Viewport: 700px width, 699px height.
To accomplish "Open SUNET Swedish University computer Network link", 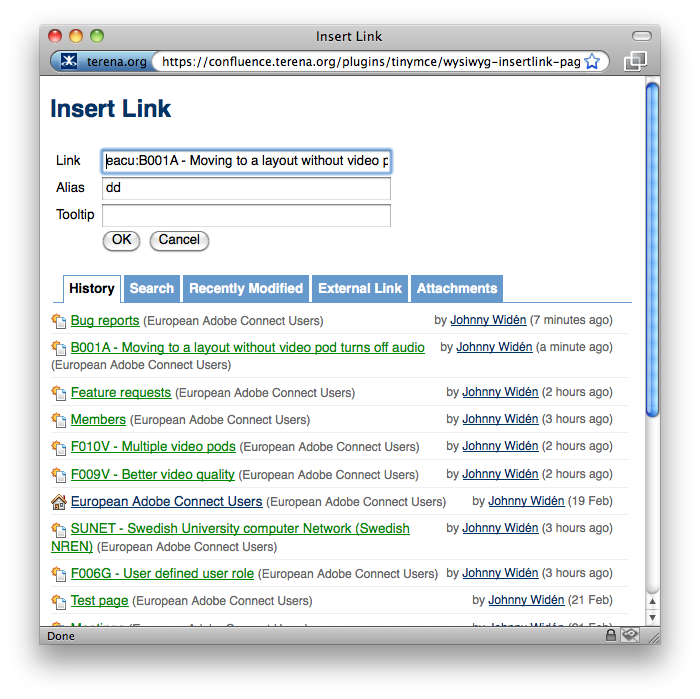I will pyautogui.click(x=240, y=528).
